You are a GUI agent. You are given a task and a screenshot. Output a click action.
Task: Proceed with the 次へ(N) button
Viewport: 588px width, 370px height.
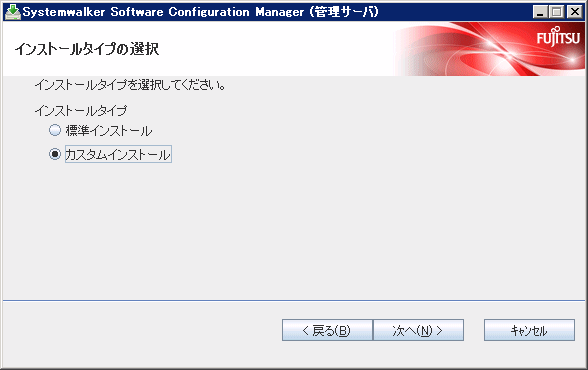tap(418, 330)
